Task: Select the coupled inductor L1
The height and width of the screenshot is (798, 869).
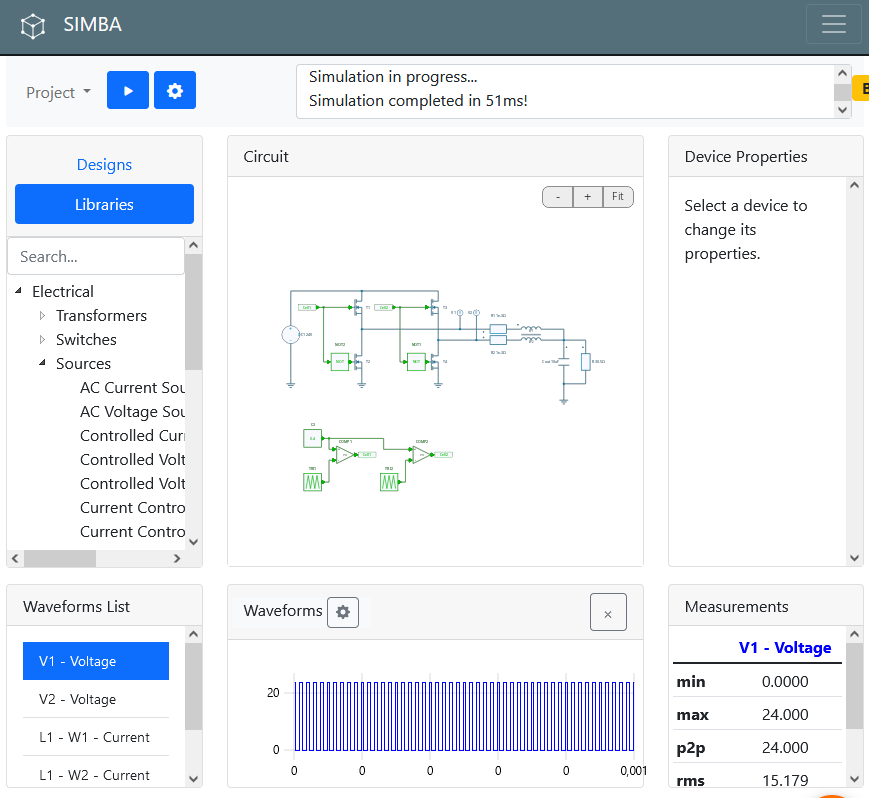Action: coord(531,334)
